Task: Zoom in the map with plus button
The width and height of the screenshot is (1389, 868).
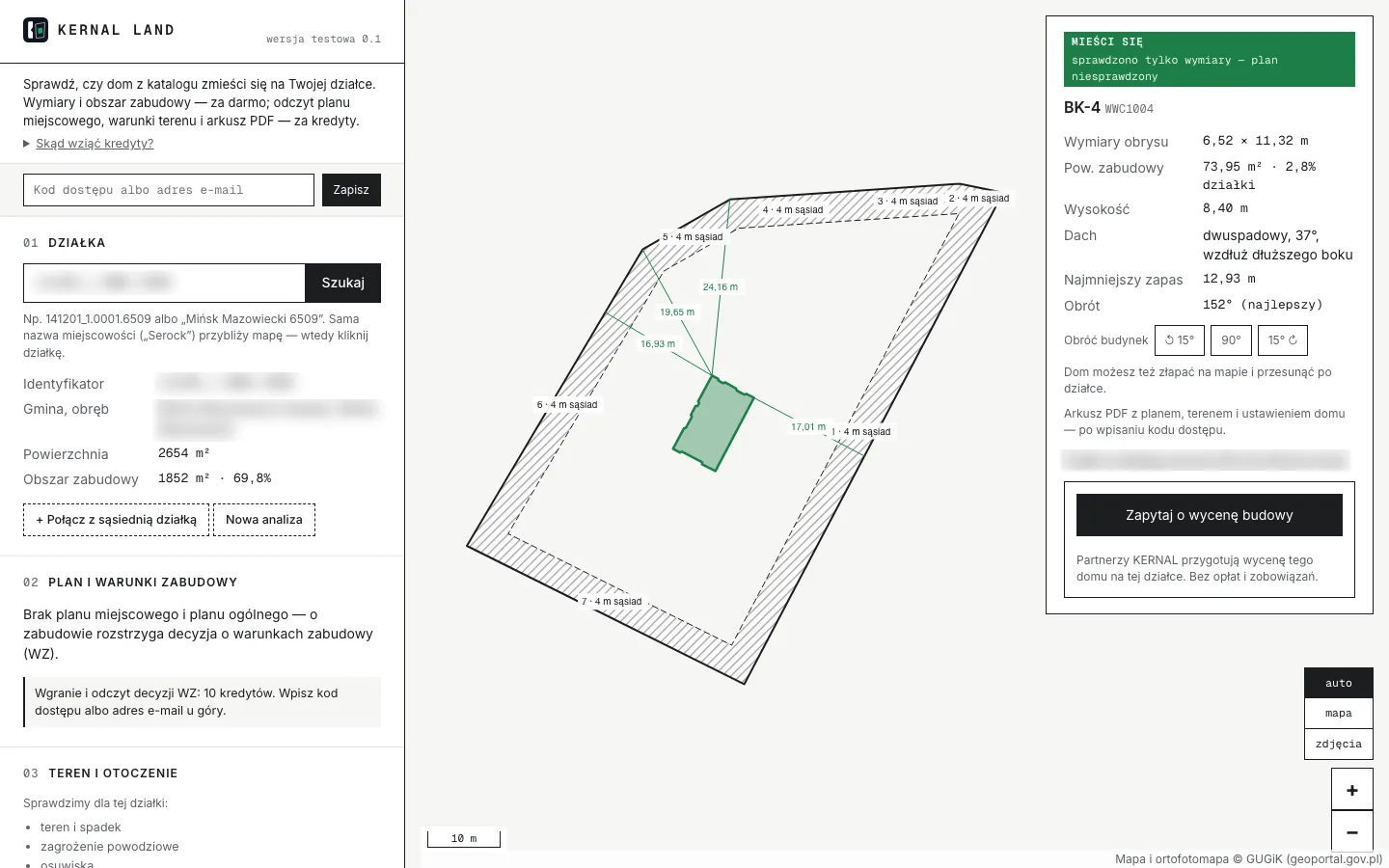Action: pos(1351,790)
